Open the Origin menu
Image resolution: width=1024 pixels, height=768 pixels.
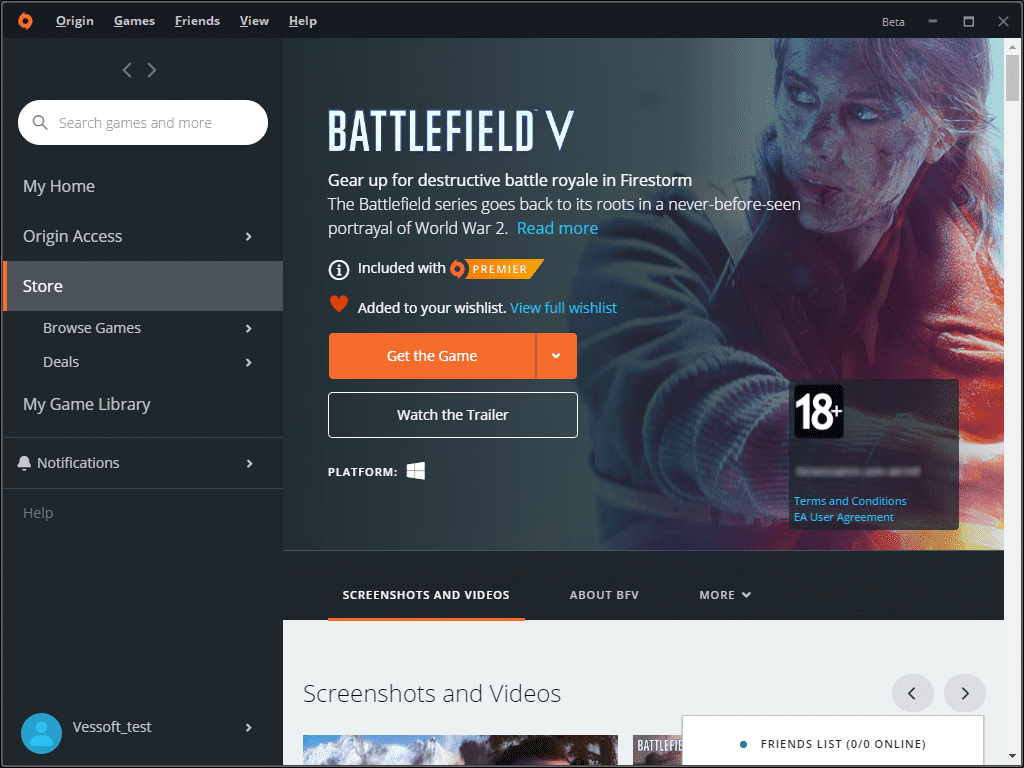74,21
